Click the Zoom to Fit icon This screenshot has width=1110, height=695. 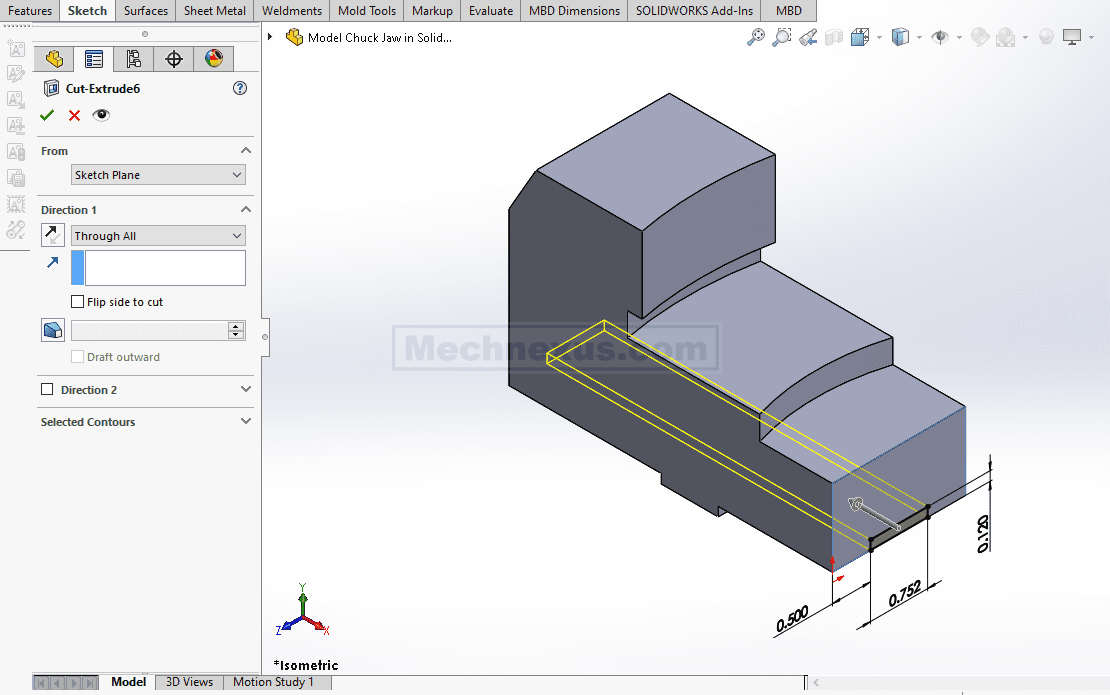pyautogui.click(x=756, y=37)
